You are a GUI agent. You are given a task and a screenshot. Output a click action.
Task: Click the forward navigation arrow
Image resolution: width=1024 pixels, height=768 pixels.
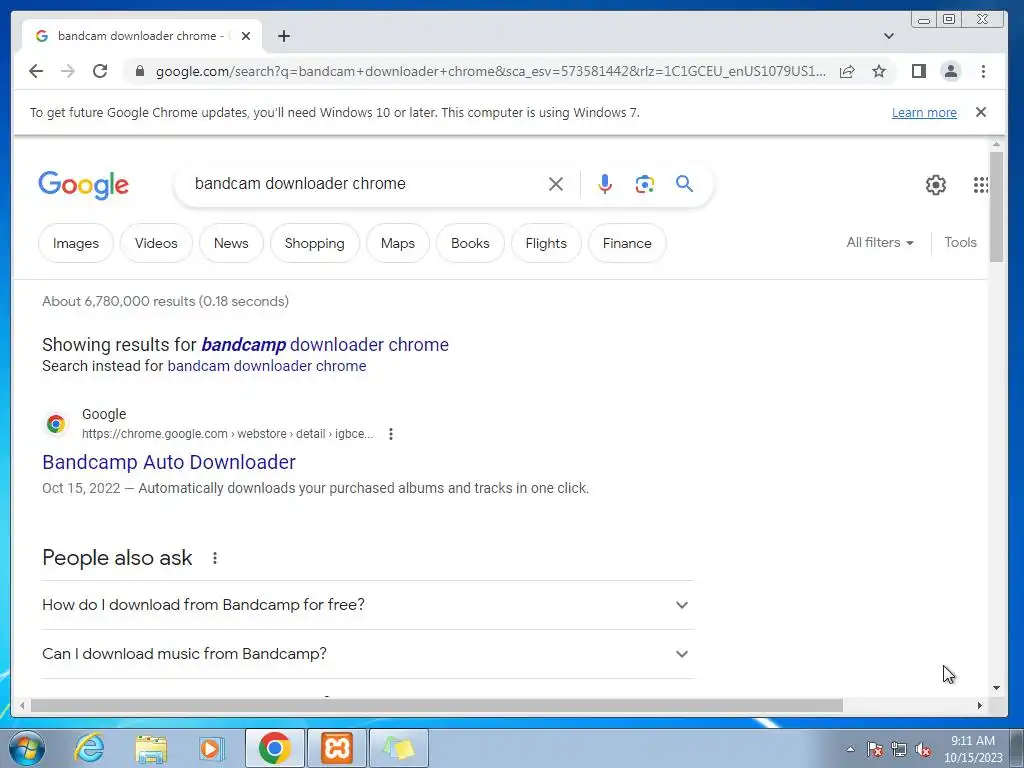click(x=68, y=71)
